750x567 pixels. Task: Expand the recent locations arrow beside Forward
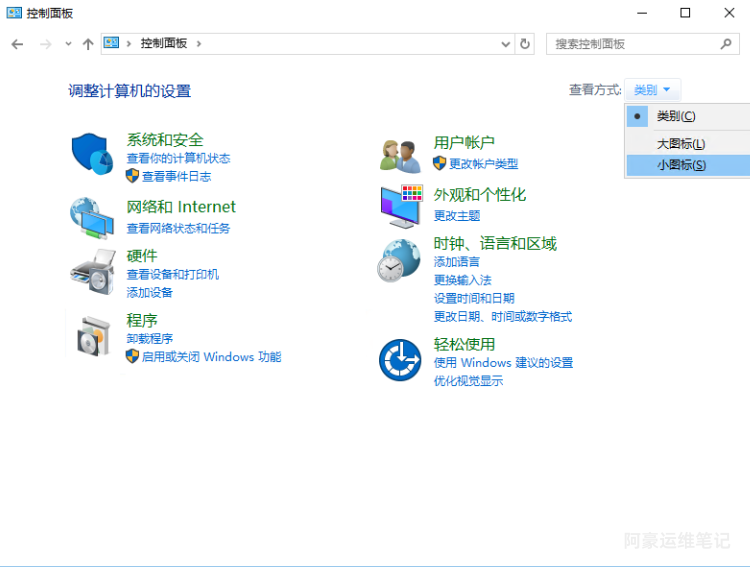[68, 44]
